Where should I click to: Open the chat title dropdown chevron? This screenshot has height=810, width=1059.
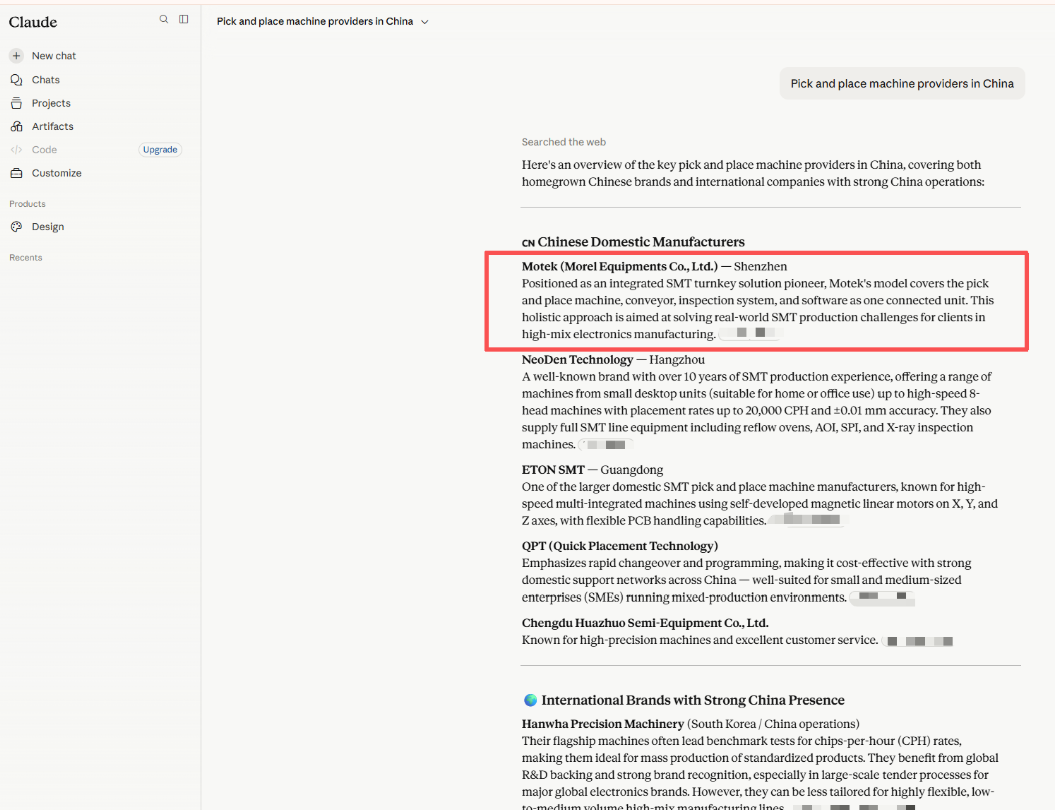tap(425, 22)
